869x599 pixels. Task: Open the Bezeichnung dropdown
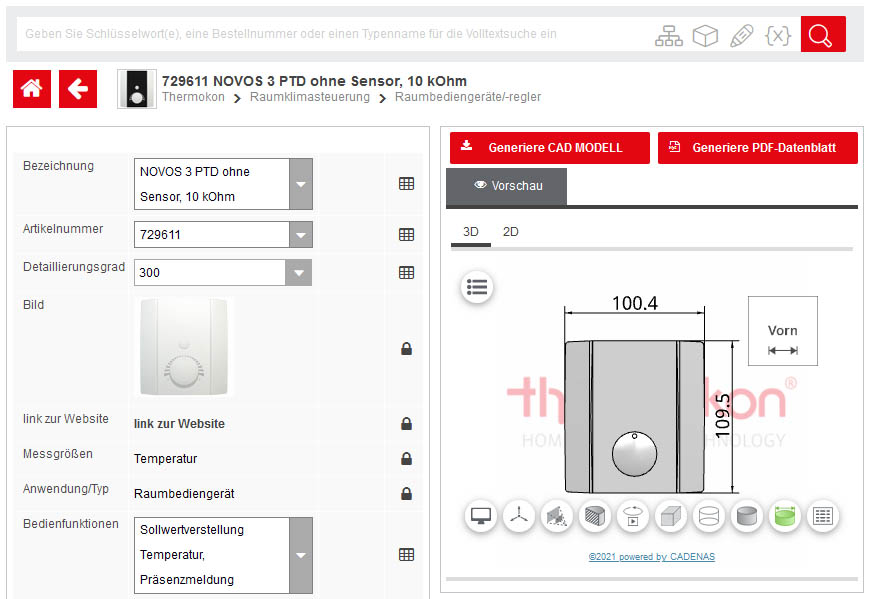300,184
